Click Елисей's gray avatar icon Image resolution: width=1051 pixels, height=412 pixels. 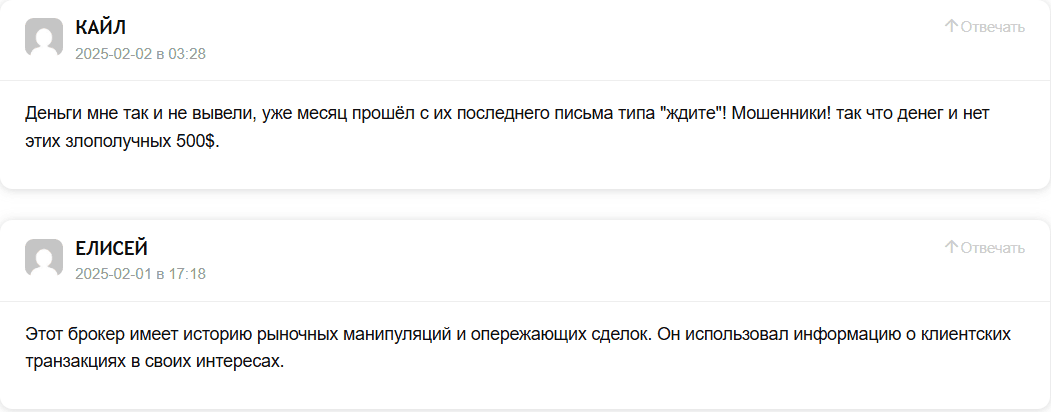(44, 259)
